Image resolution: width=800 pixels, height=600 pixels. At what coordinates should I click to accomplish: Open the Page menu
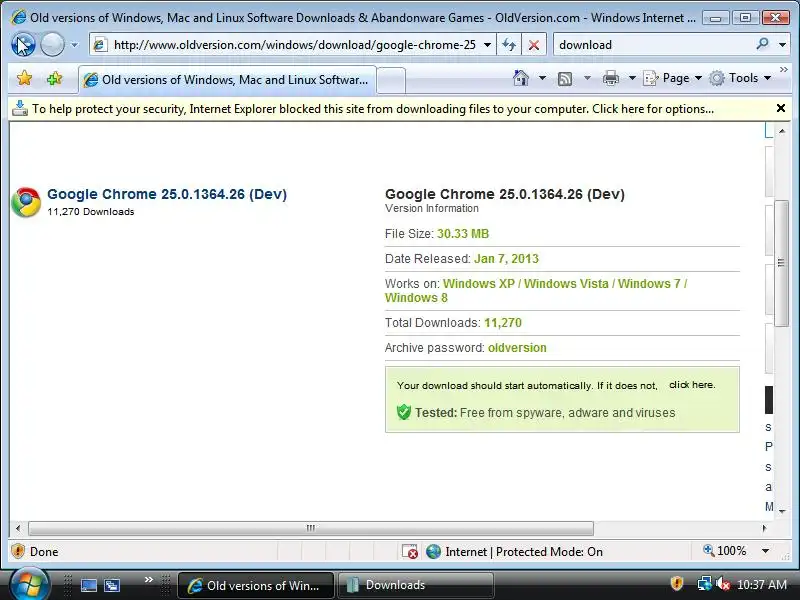[x=672, y=78]
